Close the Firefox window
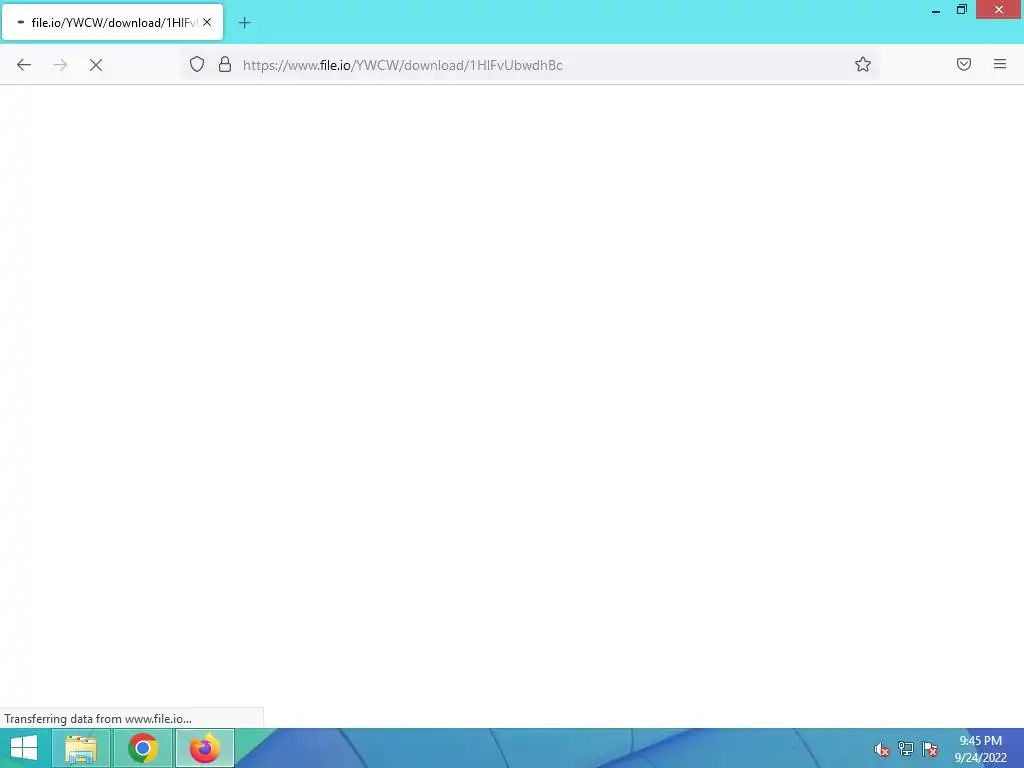The width and height of the screenshot is (1024, 768). point(999,10)
